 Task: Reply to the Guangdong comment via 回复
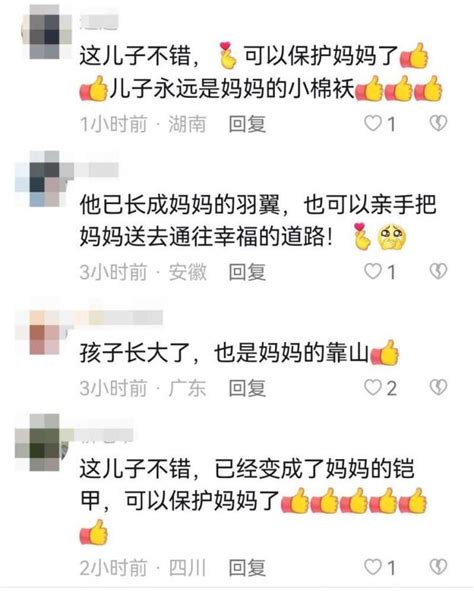coord(247,388)
